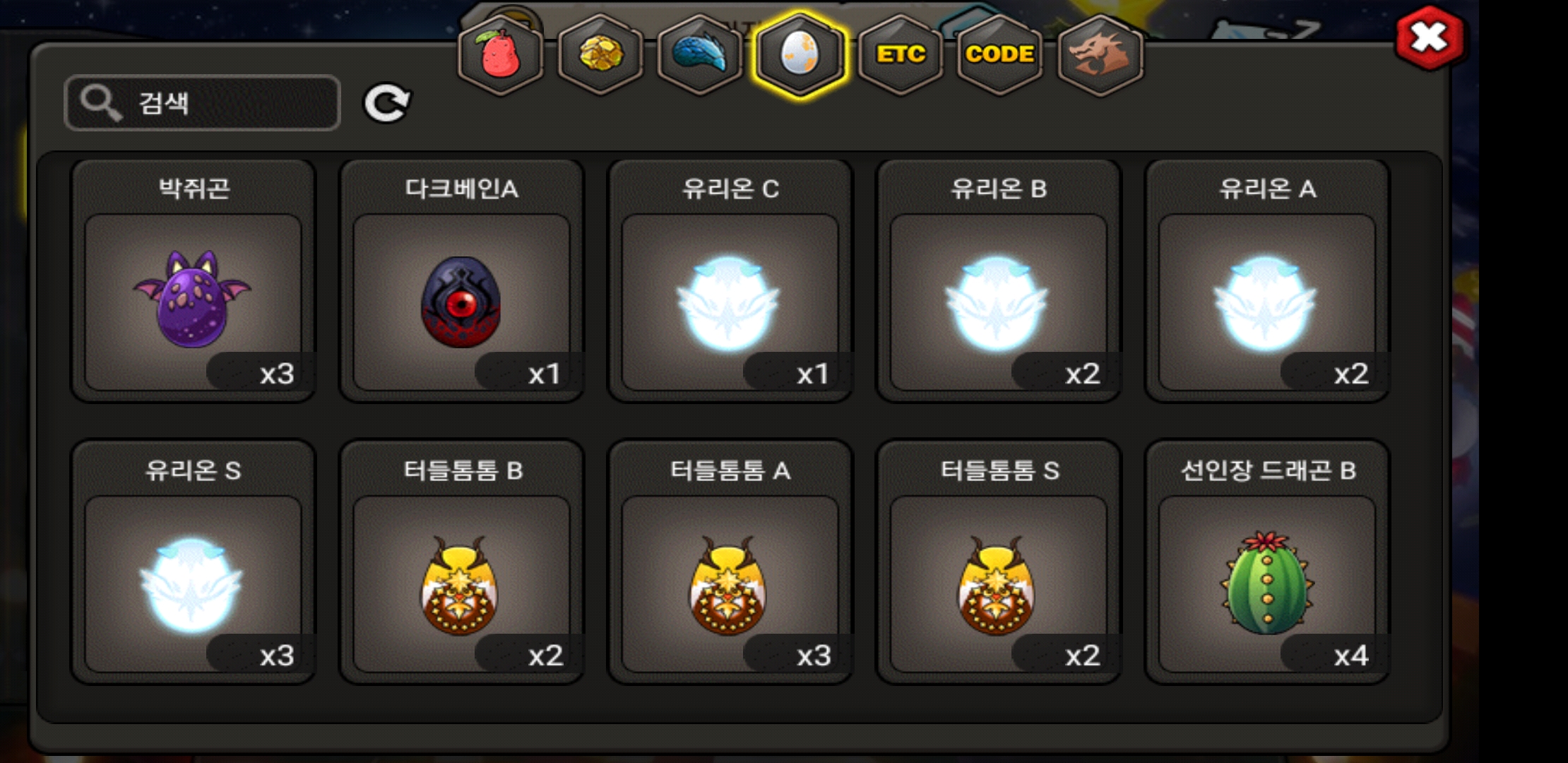Open the fruit food category tab
The height and width of the screenshot is (763, 1568).
point(501,54)
